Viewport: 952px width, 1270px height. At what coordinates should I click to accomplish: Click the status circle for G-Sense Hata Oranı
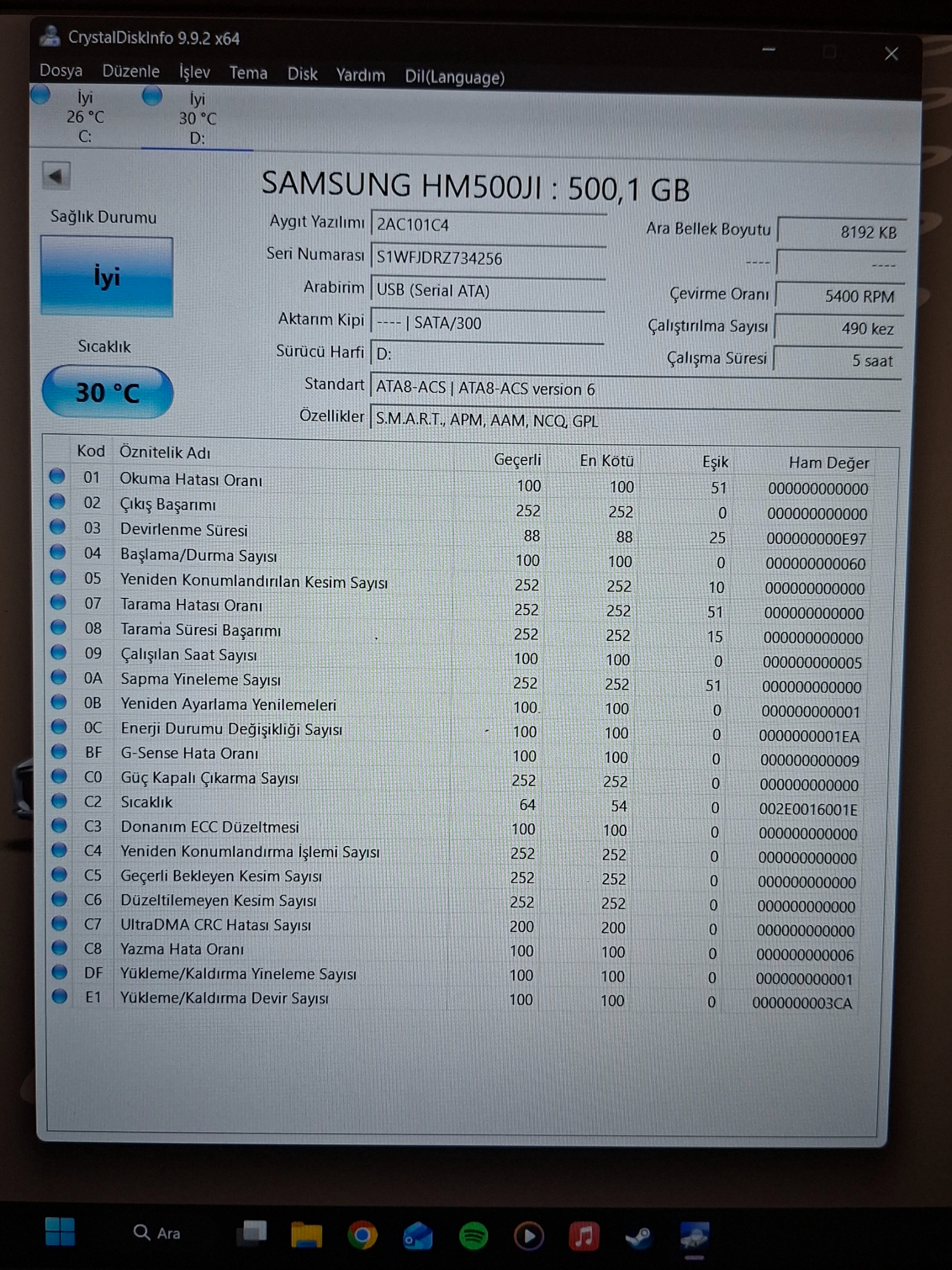pyautogui.click(x=59, y=751)
